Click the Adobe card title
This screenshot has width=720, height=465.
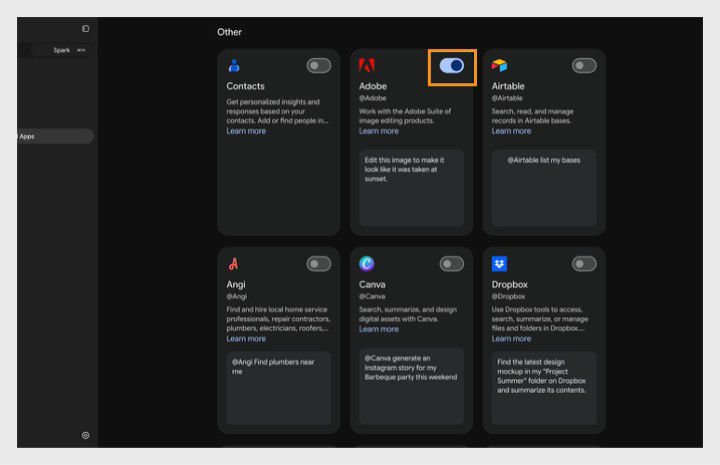coord(373,86)
